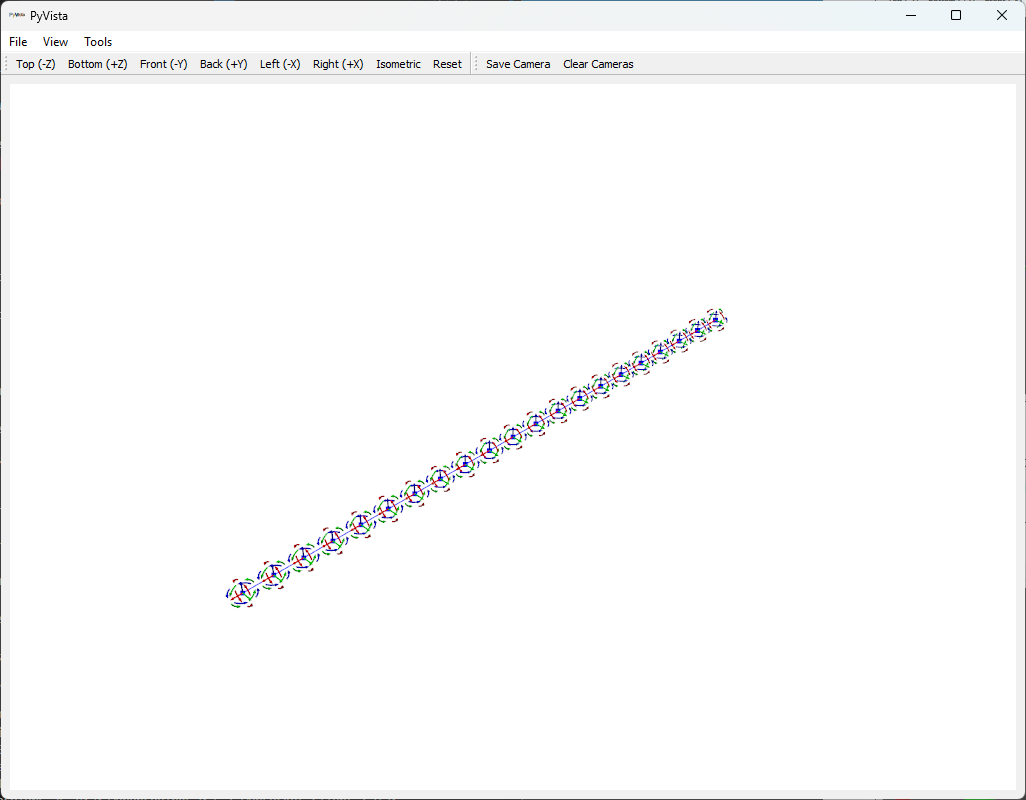Click Save Camera in the toolbar
Image resolution: width=1026 pixels, height=800 pixels.
click(x=518, y=64)
